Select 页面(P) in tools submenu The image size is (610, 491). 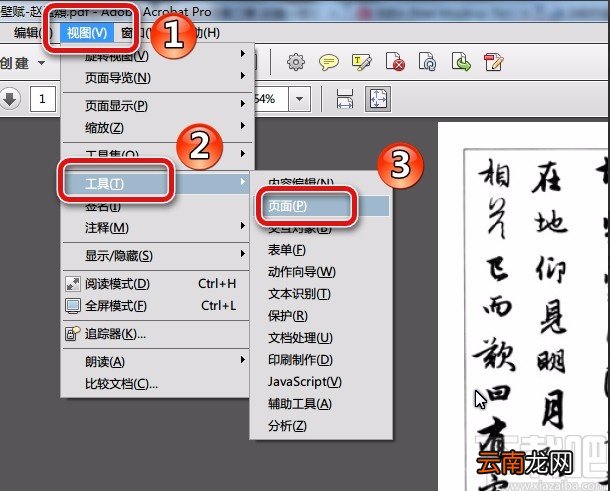point(321,205)
